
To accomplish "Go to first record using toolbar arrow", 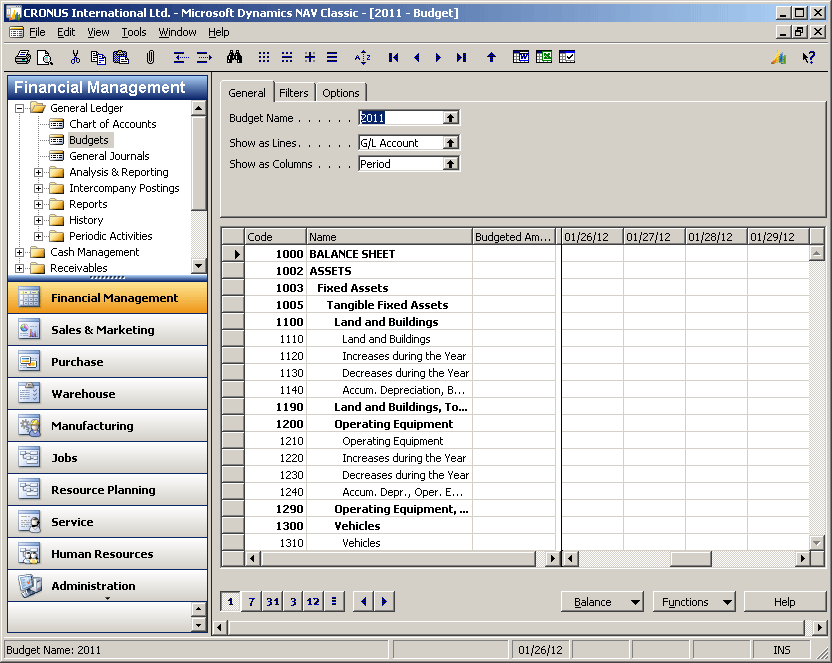I will (x=393, y=57).
